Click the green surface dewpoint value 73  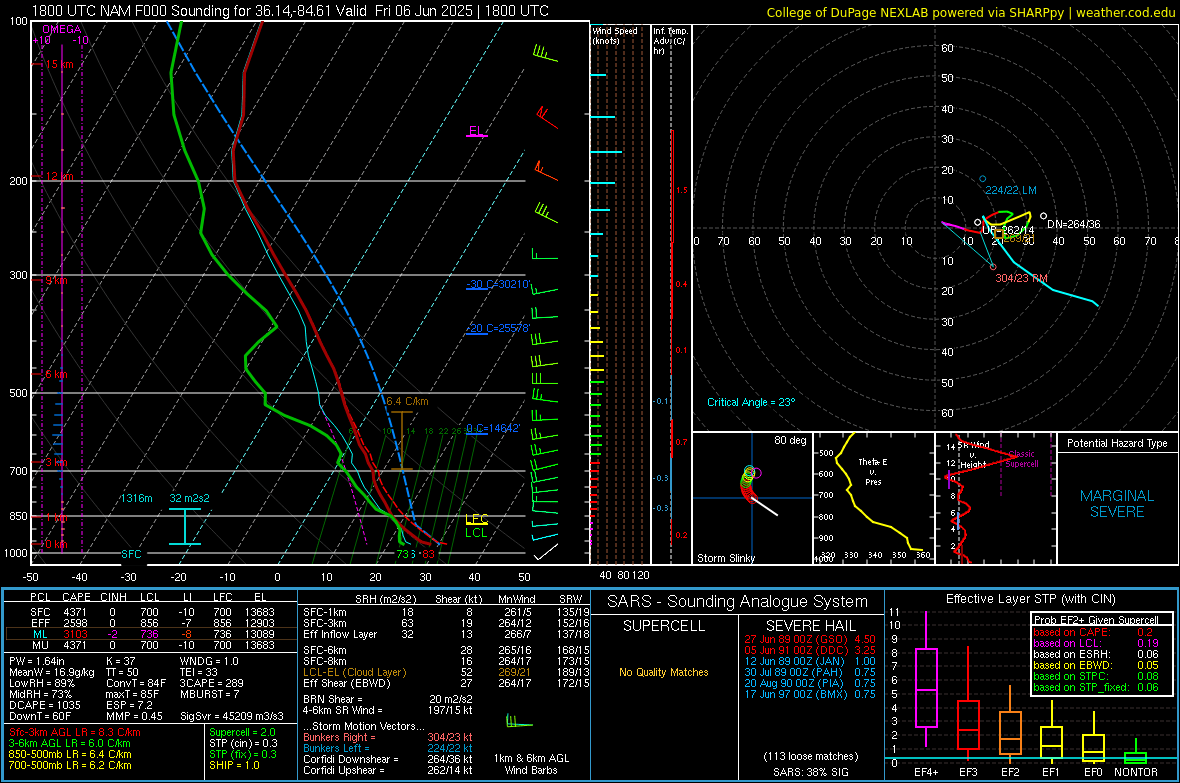click(x=403, y=554)
